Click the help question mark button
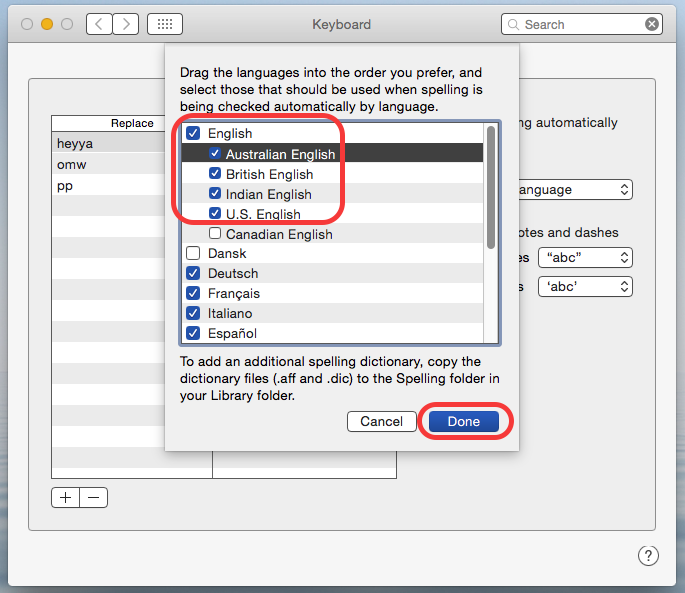 [647, 556]
